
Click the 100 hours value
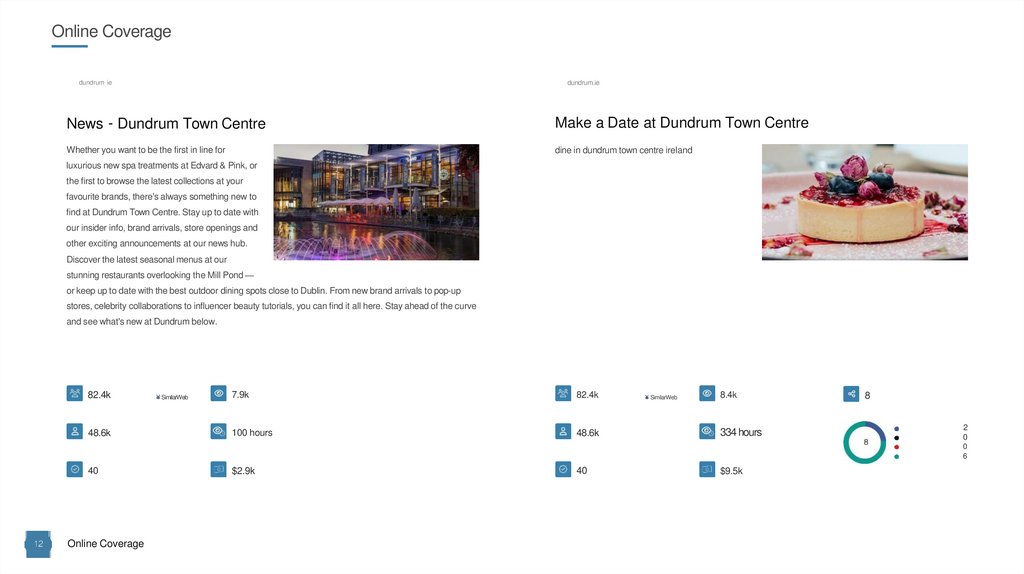(252, 432)
